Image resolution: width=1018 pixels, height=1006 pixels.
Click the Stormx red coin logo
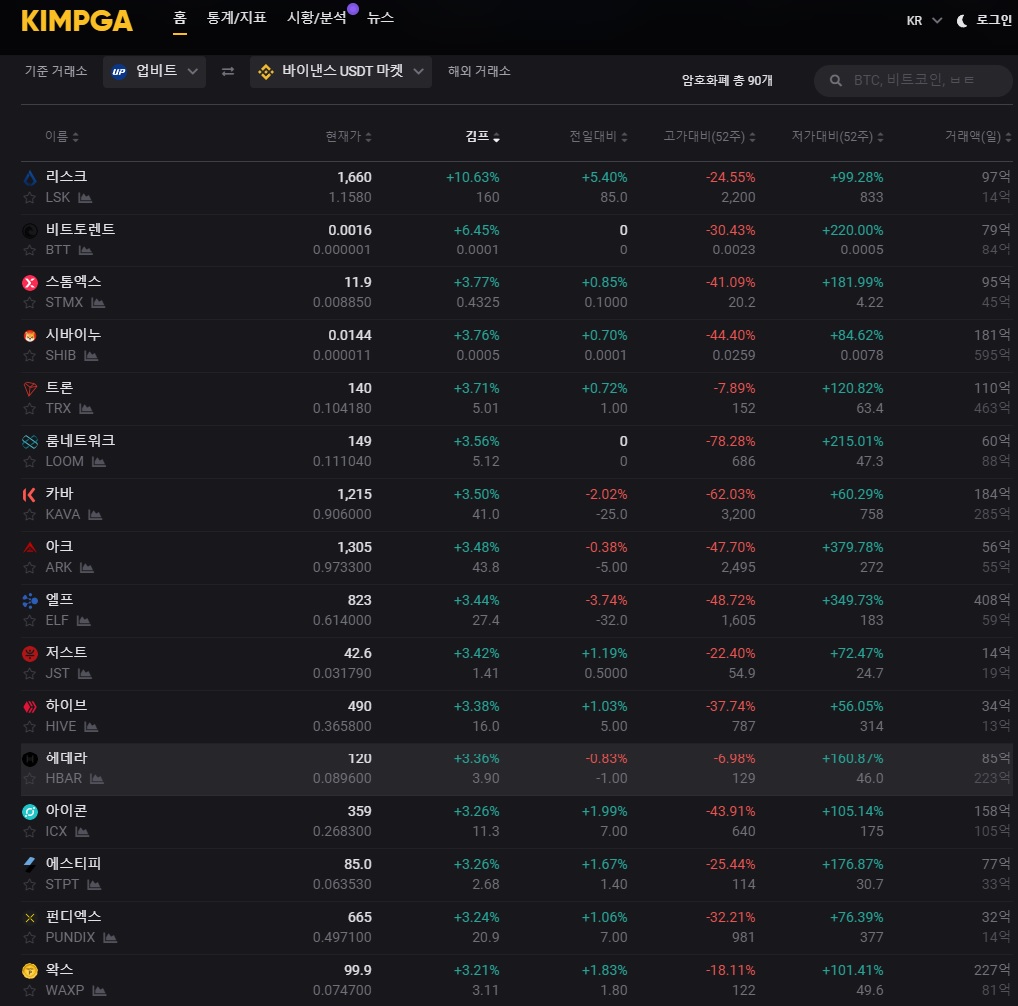tap(30, 283)
